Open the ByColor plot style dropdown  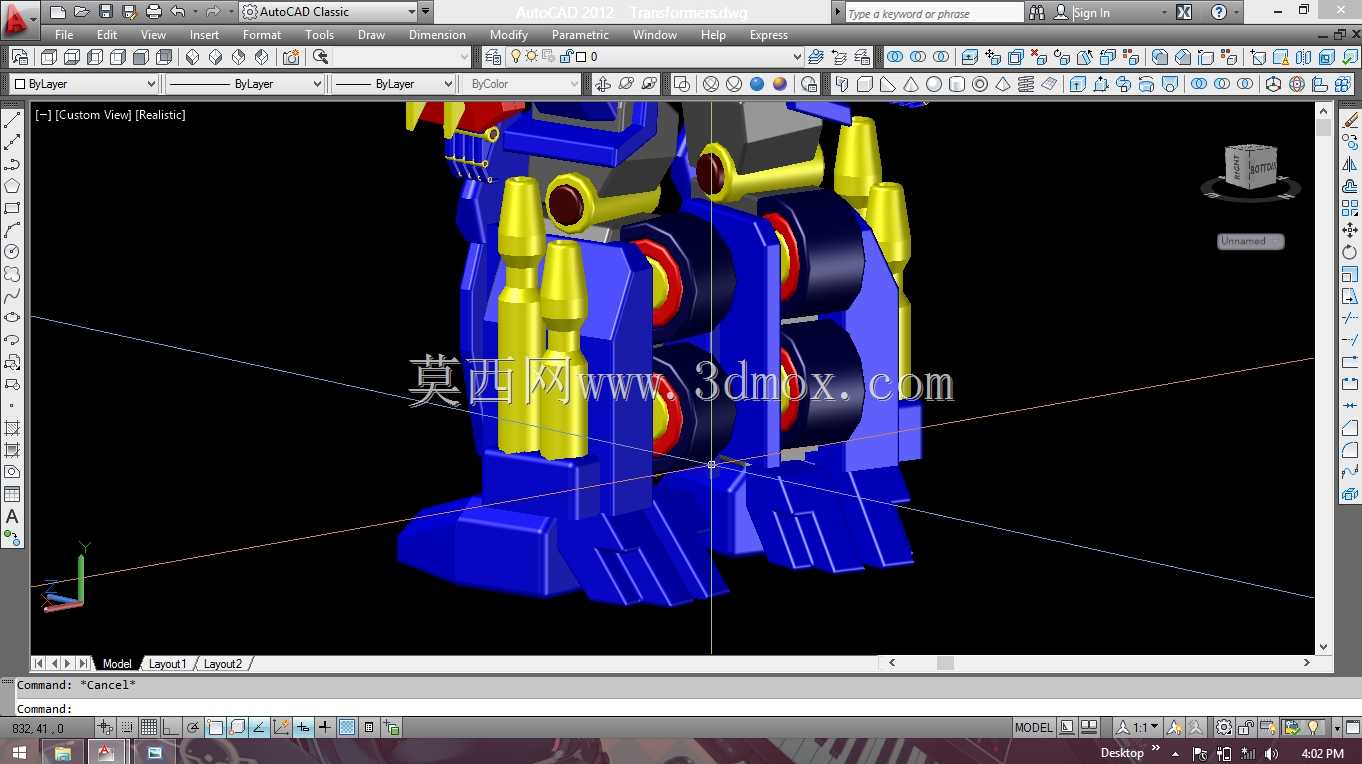pyautogui.click(x=520, y=84)
